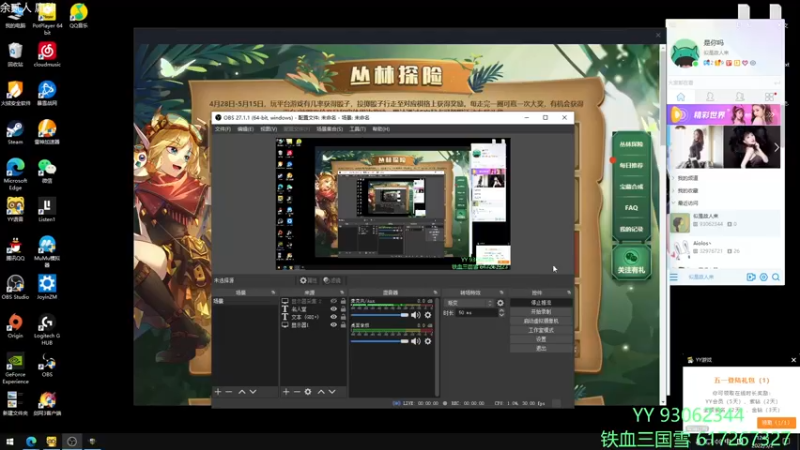Move the source down in the Sources panel
Viewport: 800px width, 450px height.
(332, 392)
